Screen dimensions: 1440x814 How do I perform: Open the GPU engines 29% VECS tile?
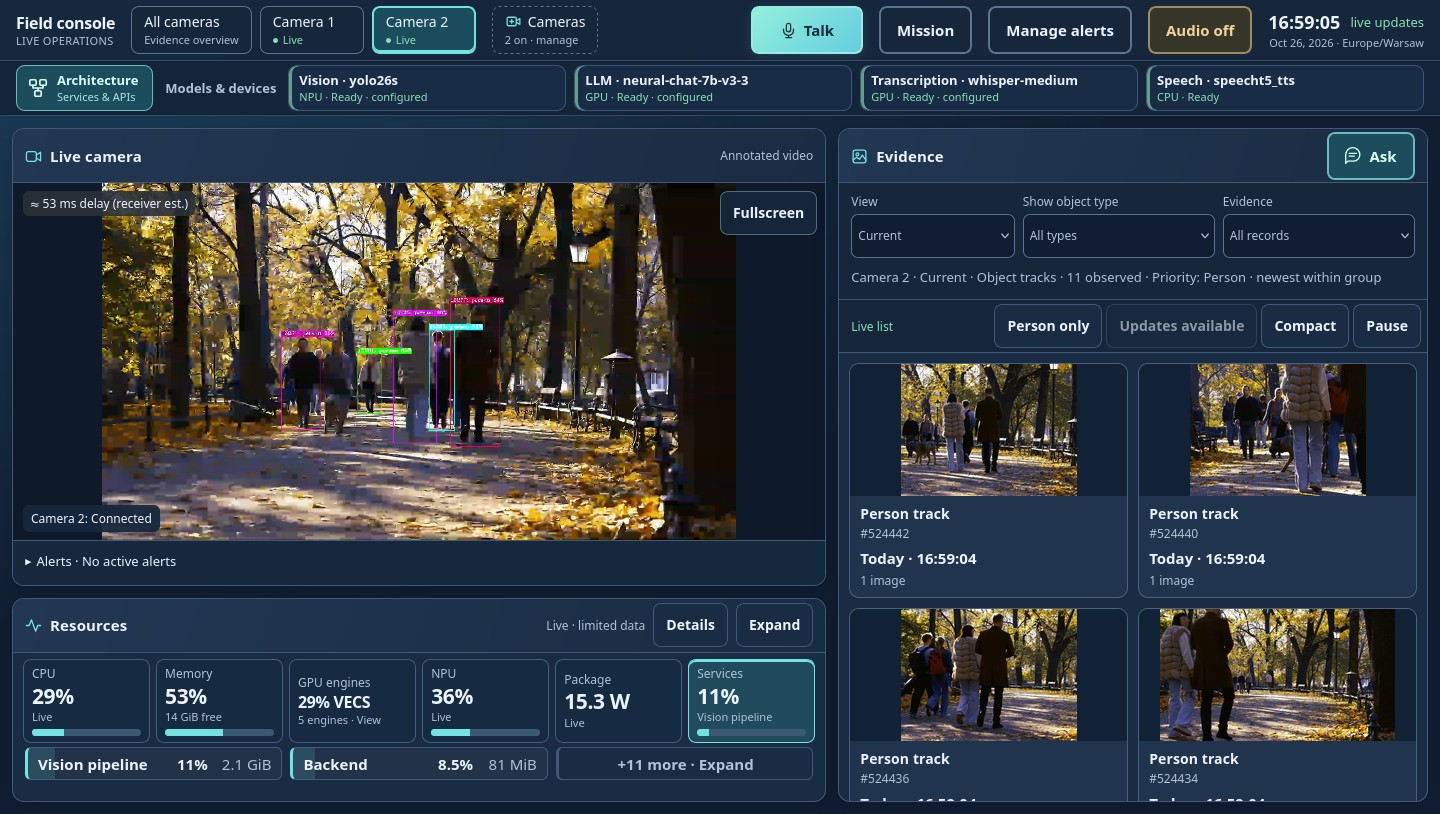pos(352,701)
